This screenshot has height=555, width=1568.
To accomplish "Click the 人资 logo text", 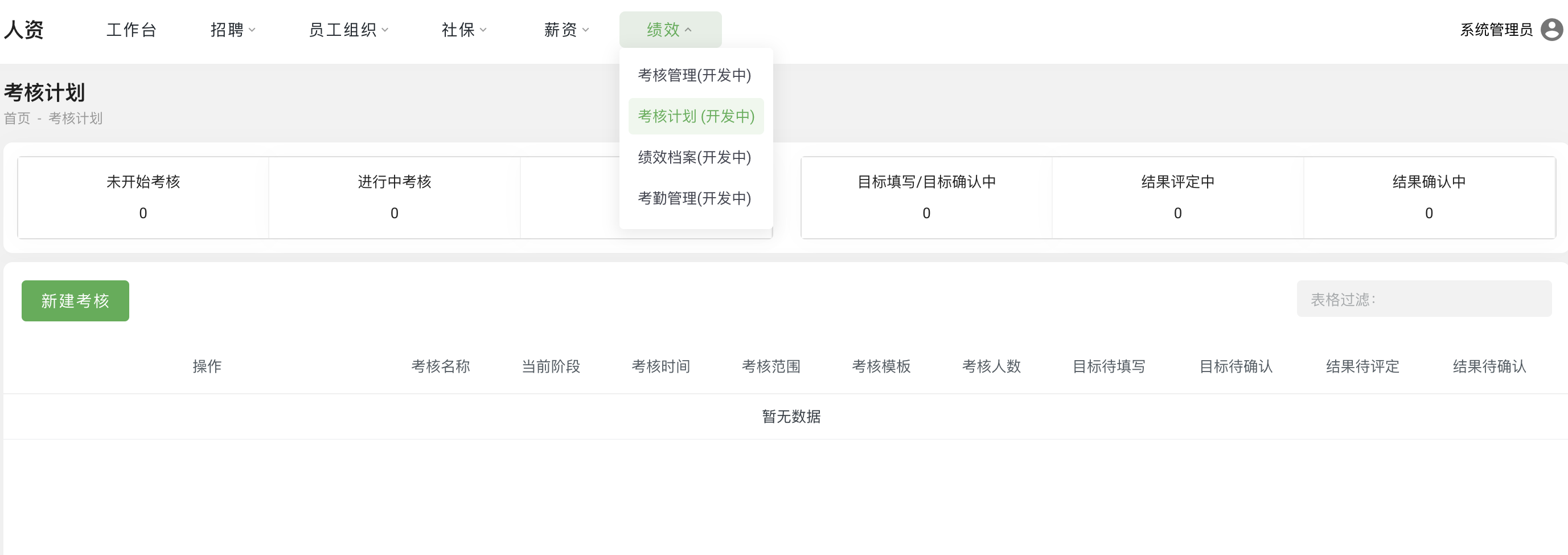I will point(24,29).
